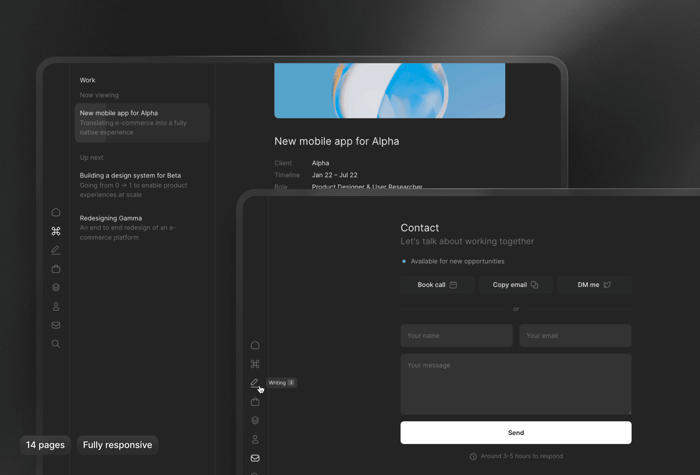This screenshot has height=475, width=700.
Task: Open envelope contact icon in Work window sidebar
Action: [x=56, y=325]
